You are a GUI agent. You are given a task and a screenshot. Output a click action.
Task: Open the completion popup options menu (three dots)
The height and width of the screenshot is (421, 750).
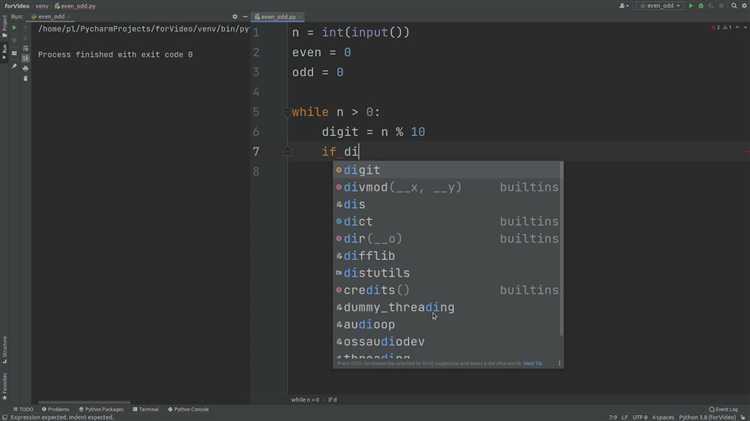(559, 364)
